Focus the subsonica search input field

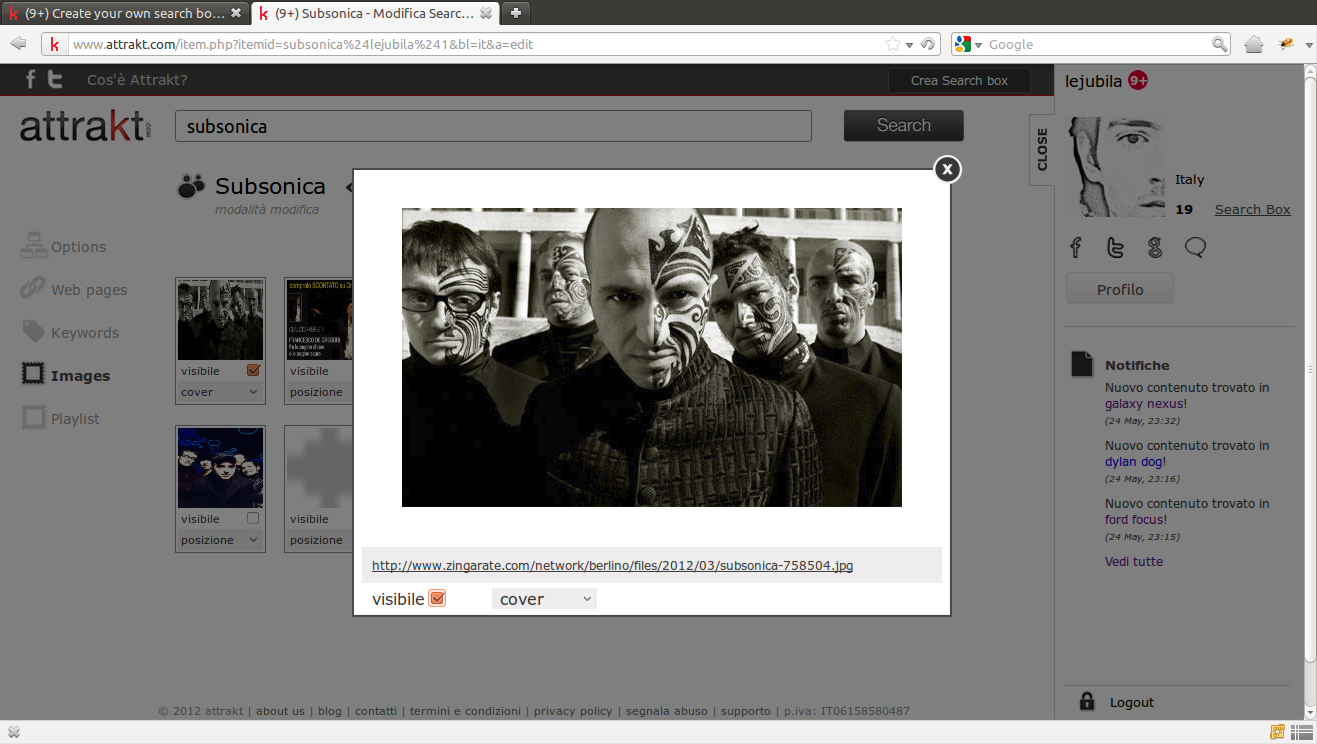[493, 126]
